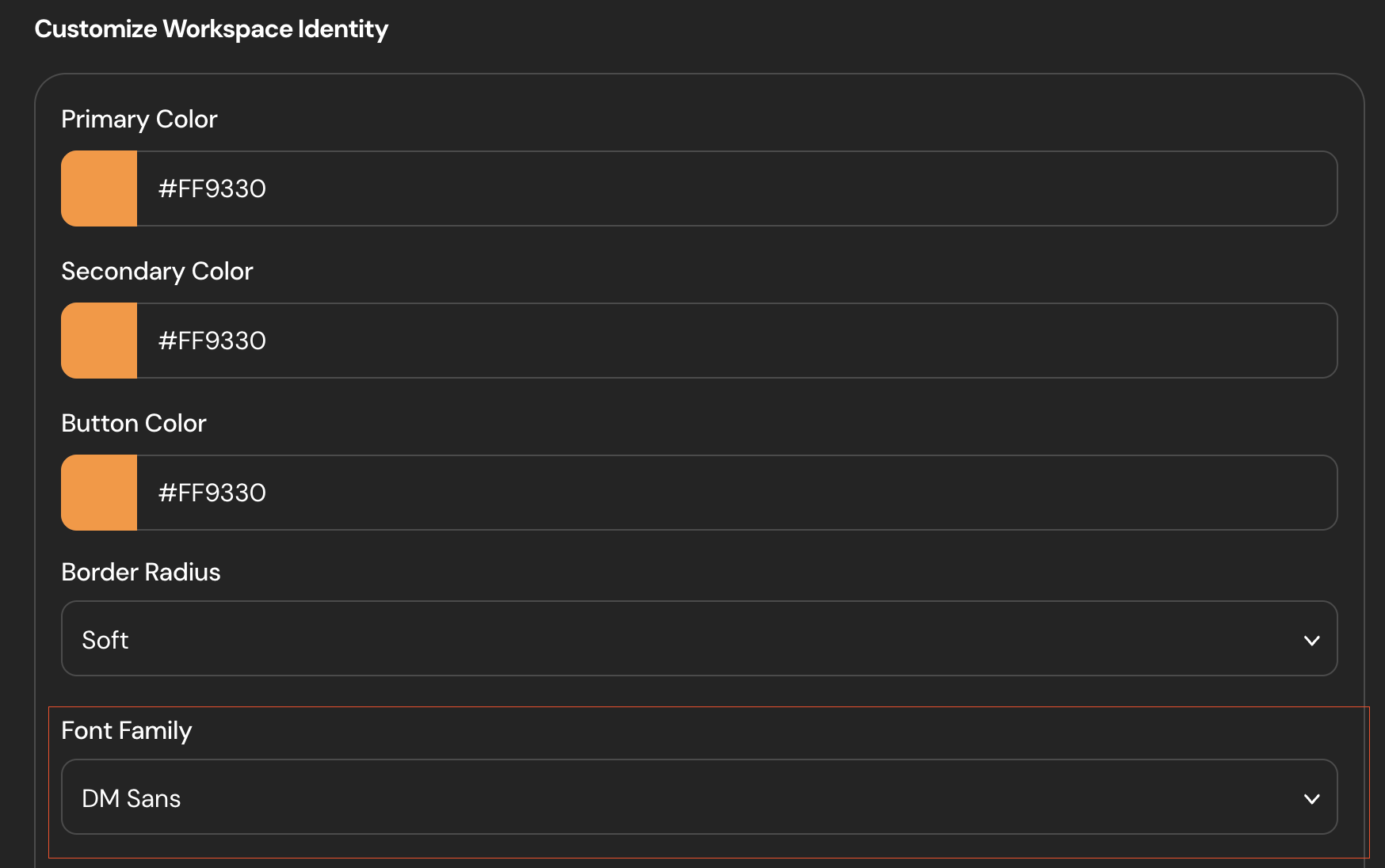
Task: Click the Primary Color orange swatch
Action: click(x=99, y=188)
